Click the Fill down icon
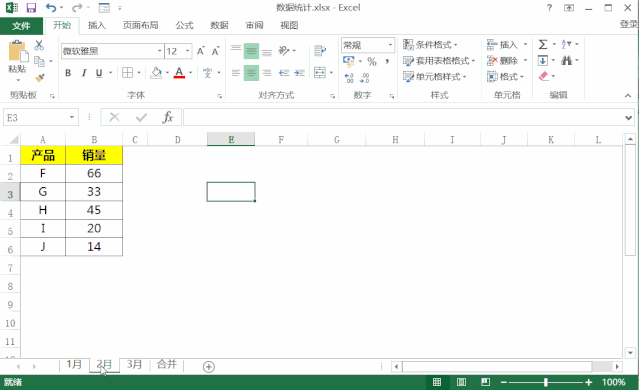The width and height of the screenshot is (639, 390). coord(543,61)
